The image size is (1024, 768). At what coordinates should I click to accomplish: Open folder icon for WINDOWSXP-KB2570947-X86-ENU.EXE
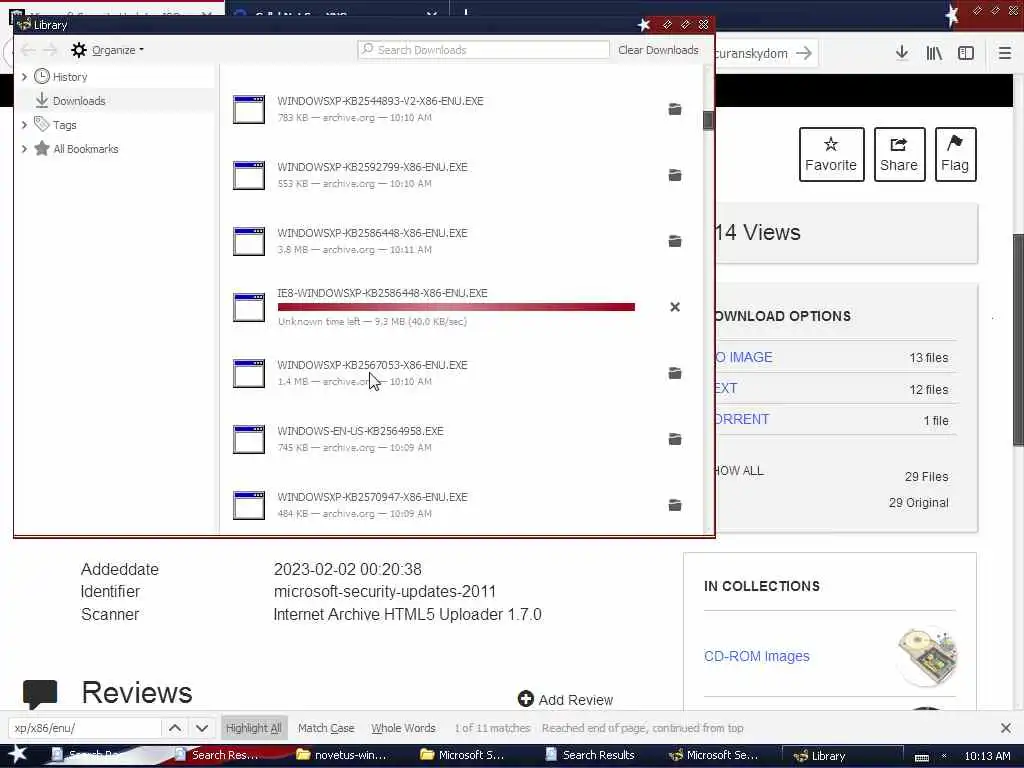click(x=675, y=505)
